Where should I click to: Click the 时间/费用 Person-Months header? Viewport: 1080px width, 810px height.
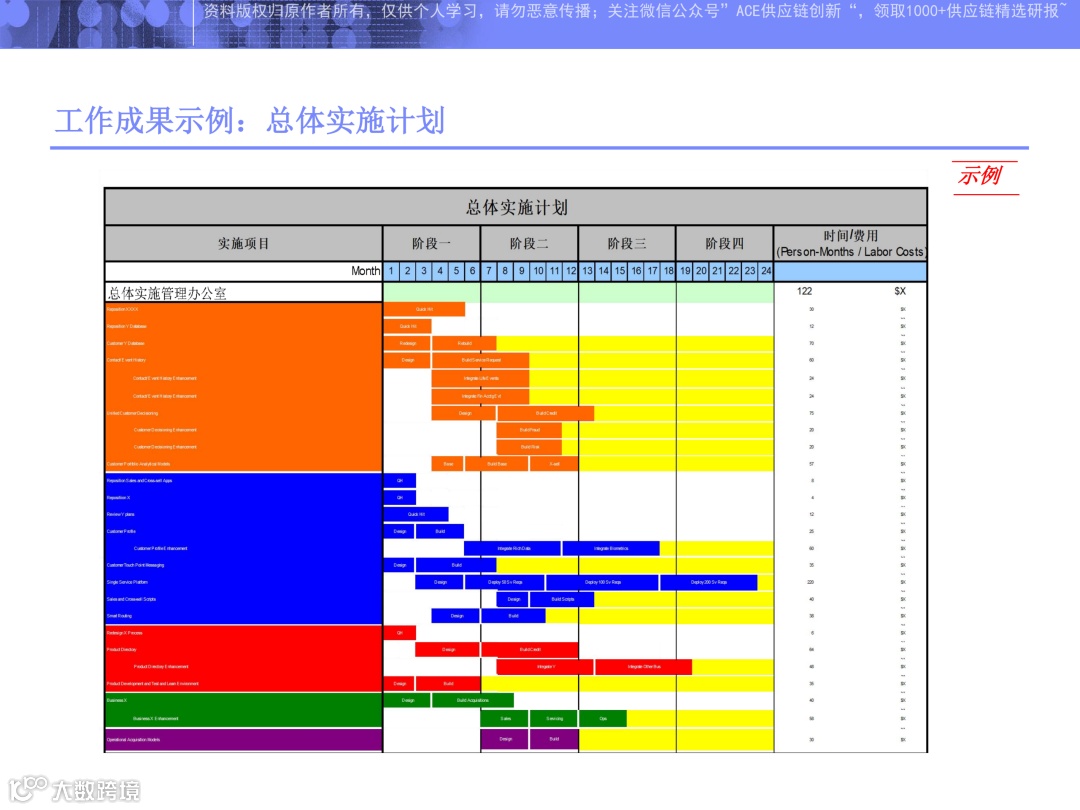tap(851, 243)
